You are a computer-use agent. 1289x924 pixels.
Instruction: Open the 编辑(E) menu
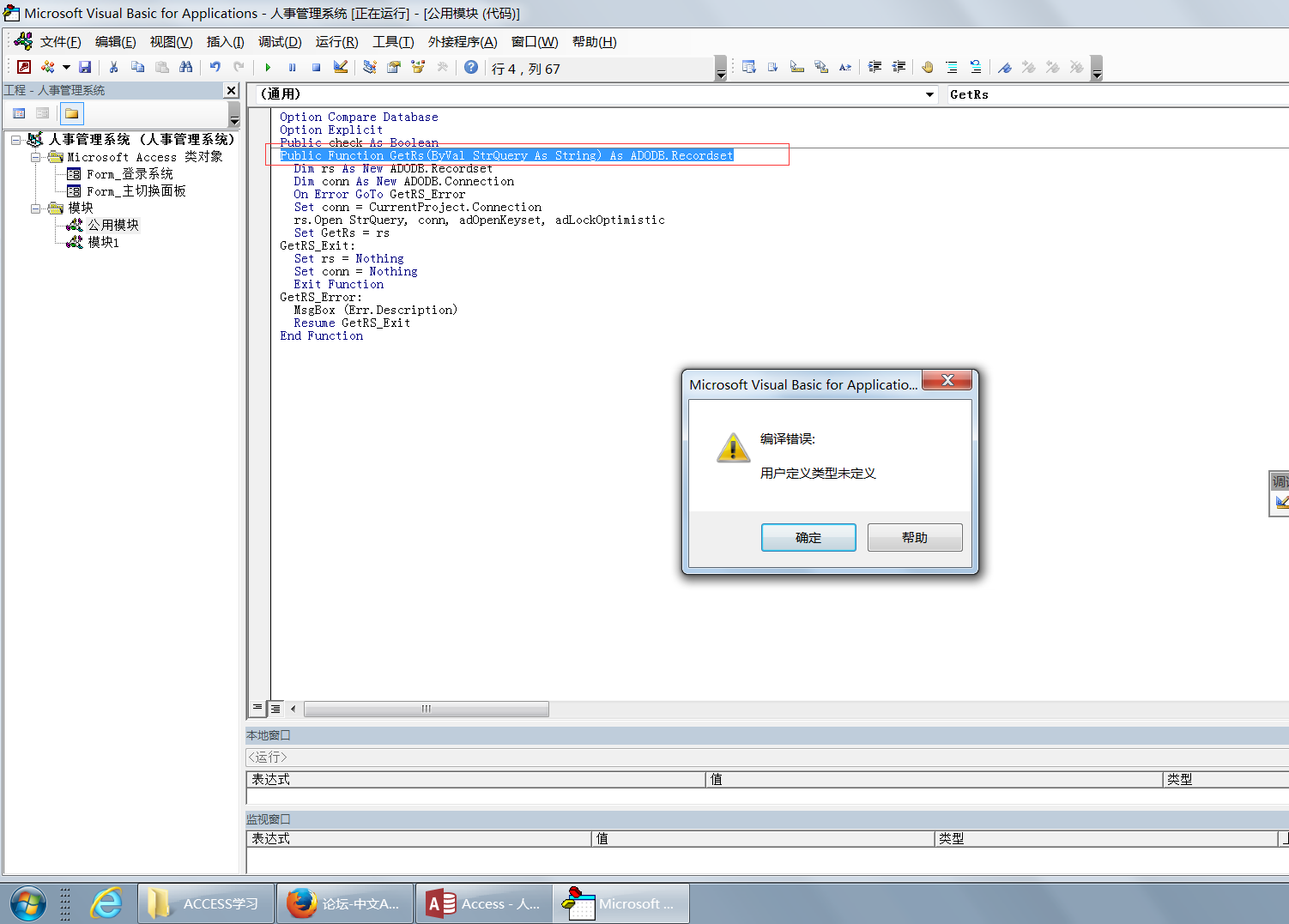tap(115, 42)
